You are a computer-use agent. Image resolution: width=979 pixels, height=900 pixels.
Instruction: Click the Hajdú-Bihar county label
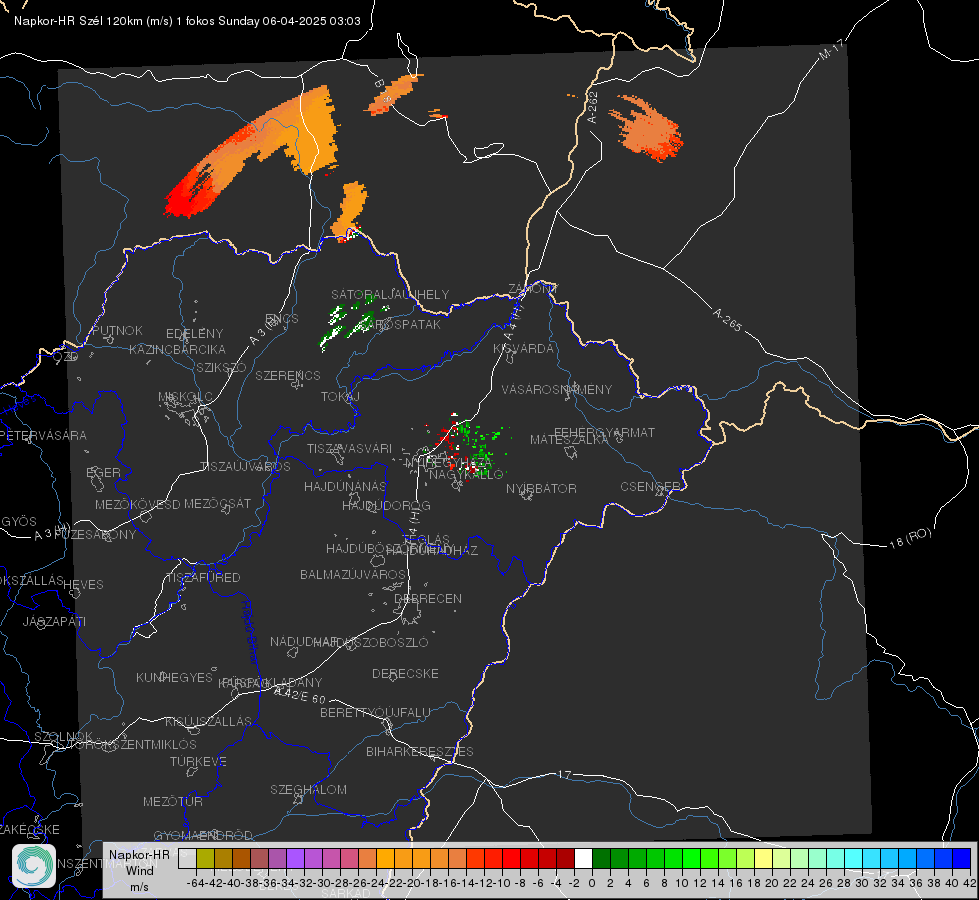coord(249,632)
